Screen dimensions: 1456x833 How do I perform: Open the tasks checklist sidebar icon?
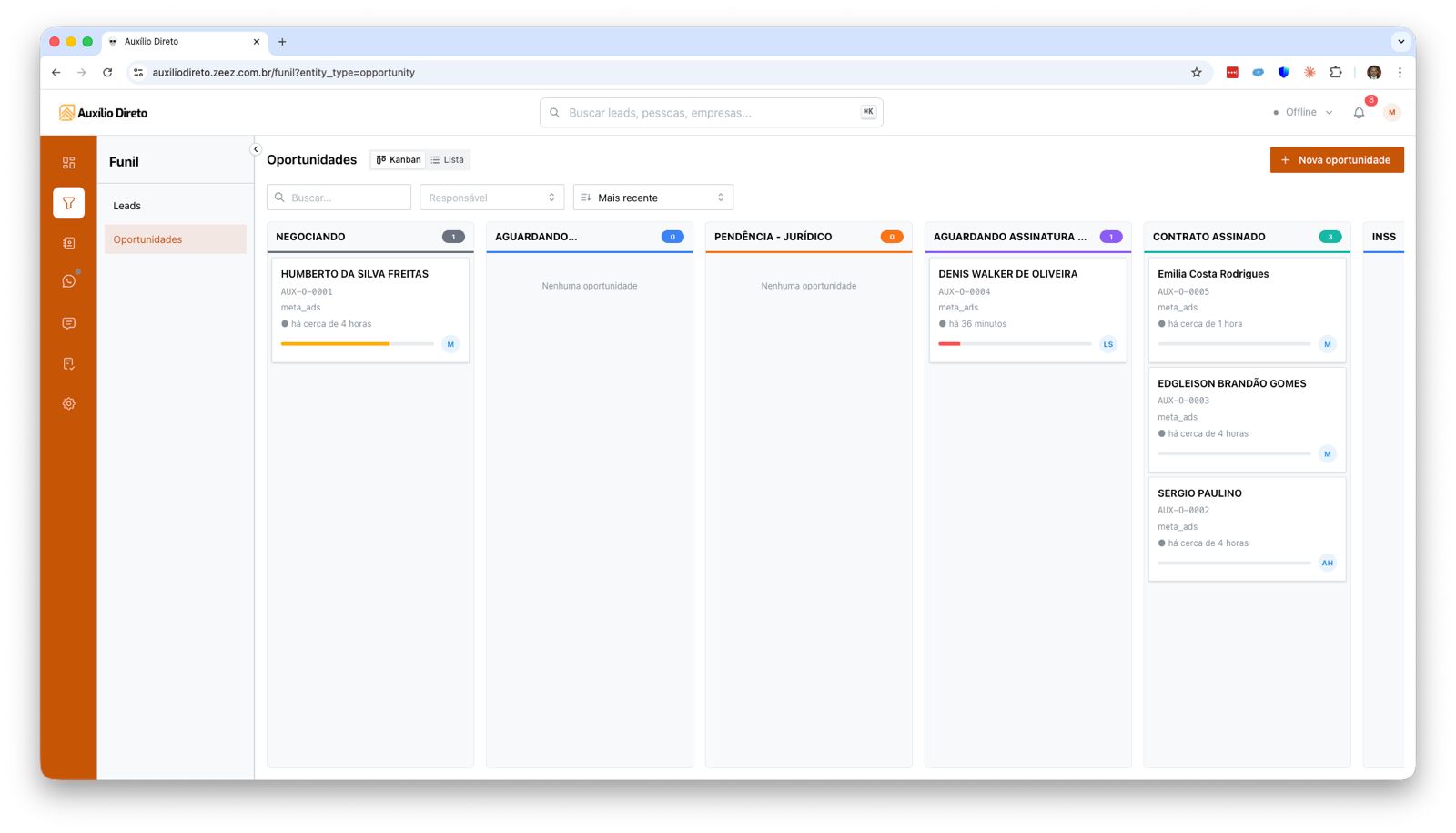tap(68, 363)
